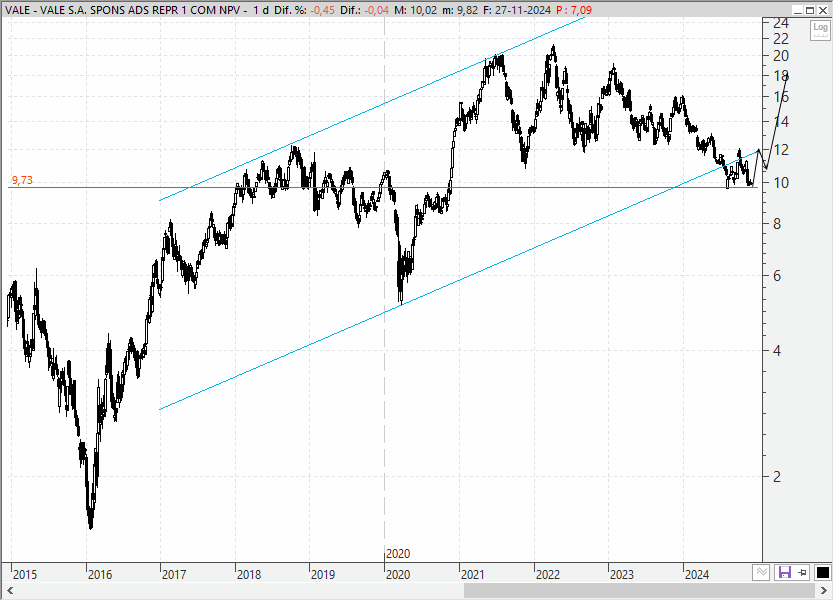Click the horizontal scrollbar left arrow
Image resolution: width=834 pixels, height=601 pixels.
click(x=10, y=590)
